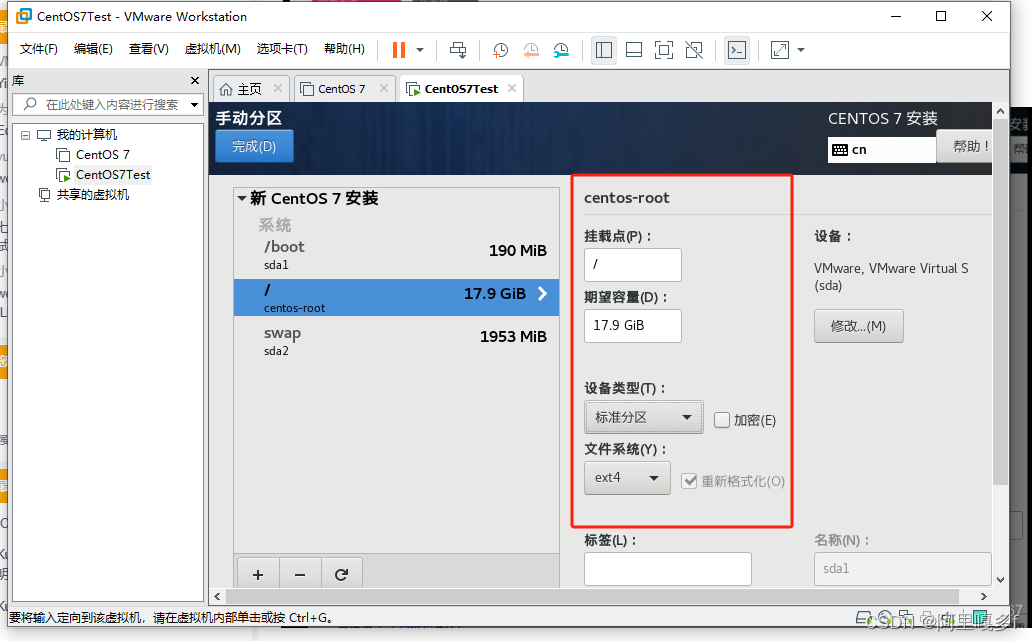Toggle the console view icon
Viewport: 1035px width, 641px height.
pos(737,50)
